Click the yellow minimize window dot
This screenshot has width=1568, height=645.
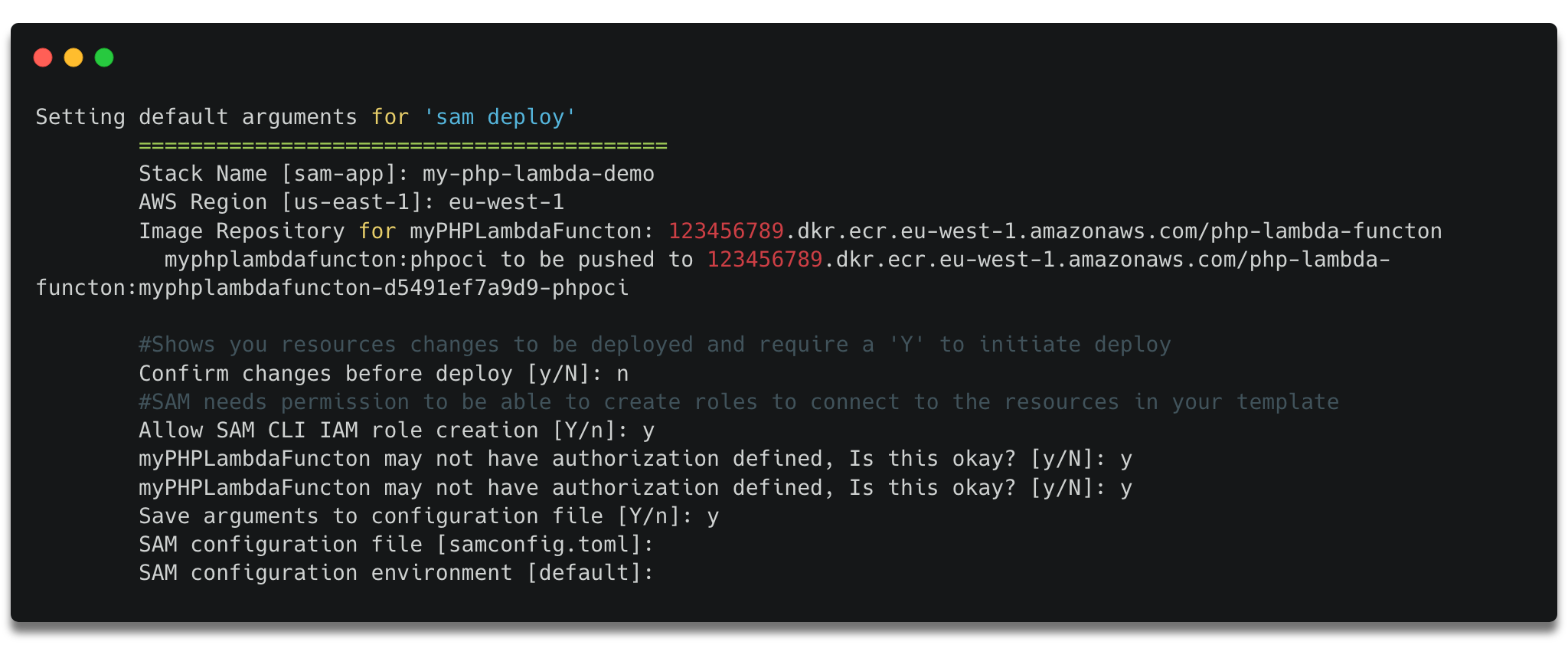(x=73, y=57)
